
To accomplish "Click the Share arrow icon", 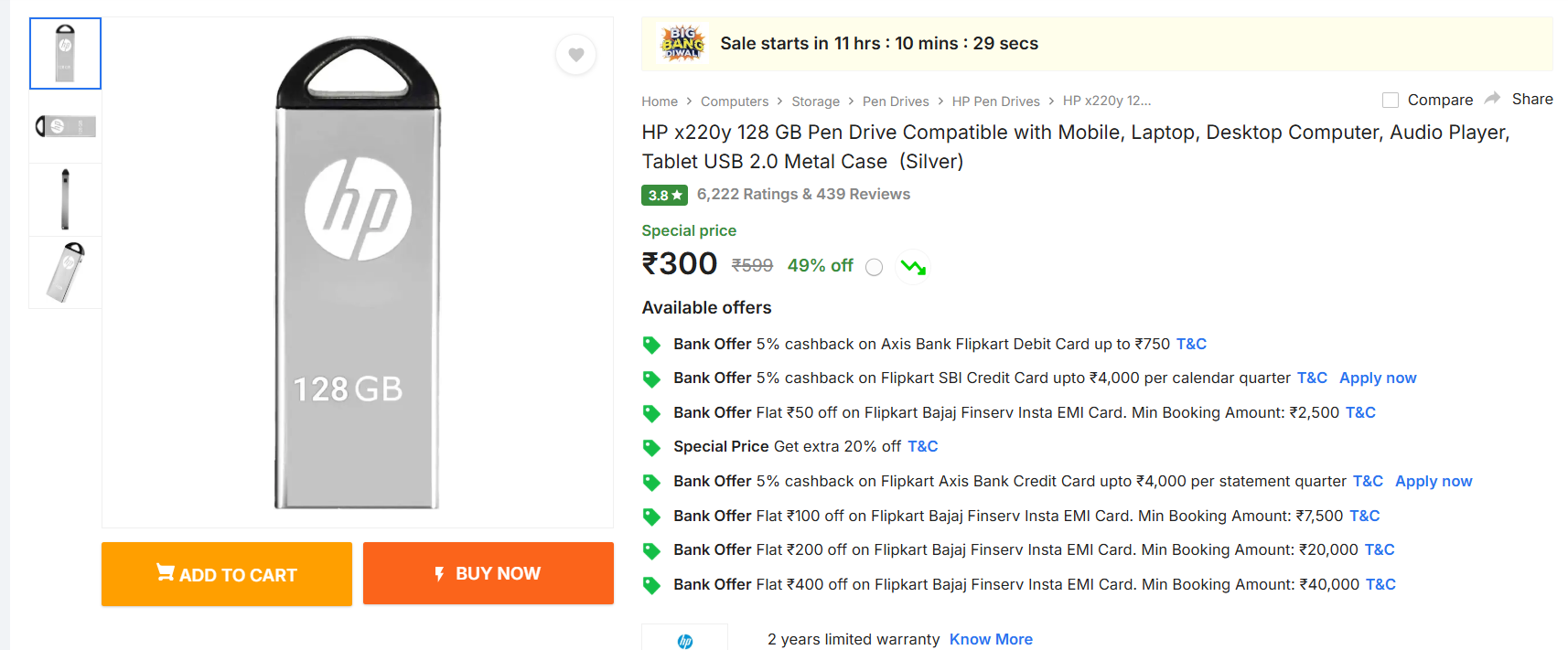I will pos(1492,99).
